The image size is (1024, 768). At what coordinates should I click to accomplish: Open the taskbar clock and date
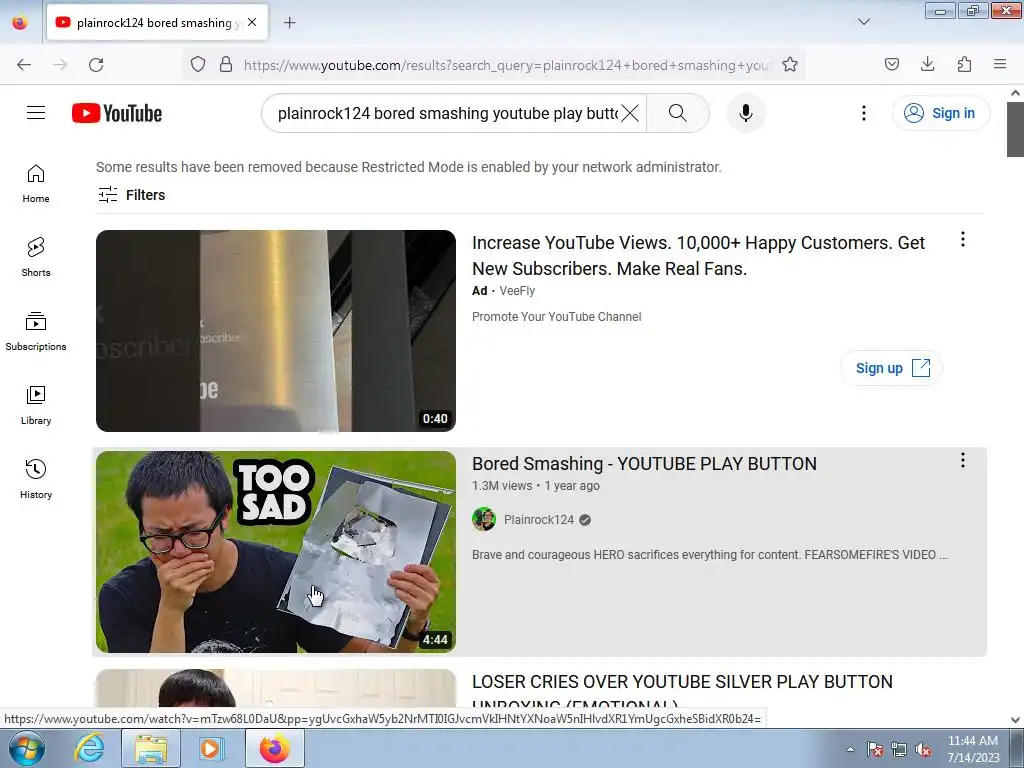pyautogui.click(x=973, y=749)
